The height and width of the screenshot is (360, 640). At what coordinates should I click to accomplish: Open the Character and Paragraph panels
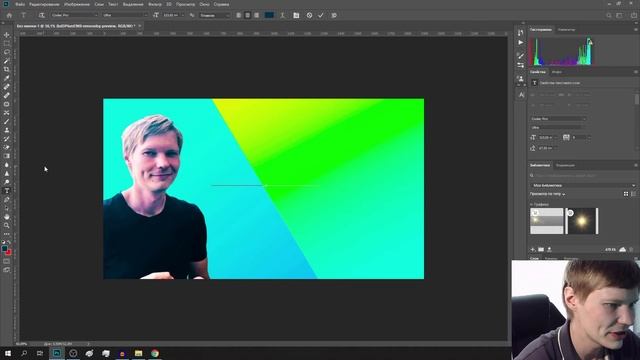296,15
